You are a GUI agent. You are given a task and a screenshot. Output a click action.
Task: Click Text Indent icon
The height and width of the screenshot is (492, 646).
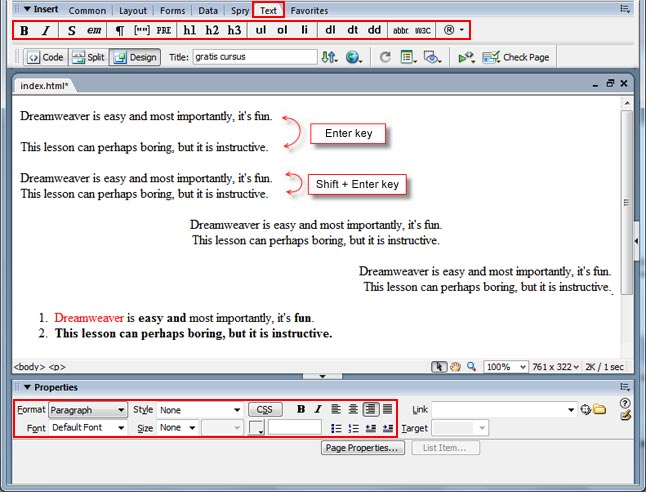[388, 429]
